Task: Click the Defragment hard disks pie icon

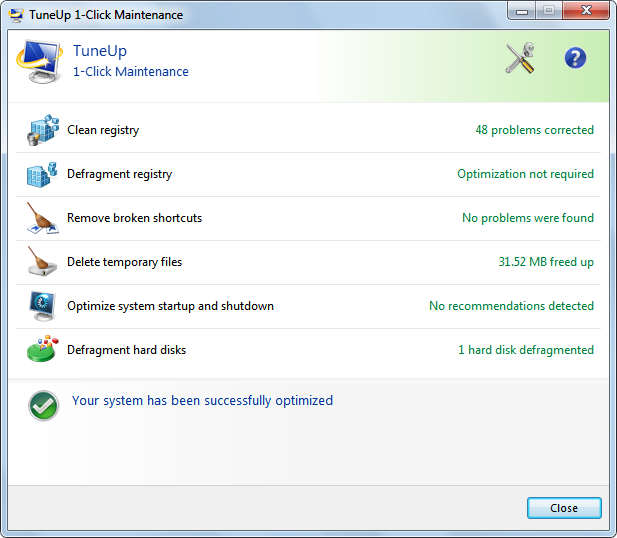Action: 42,349
